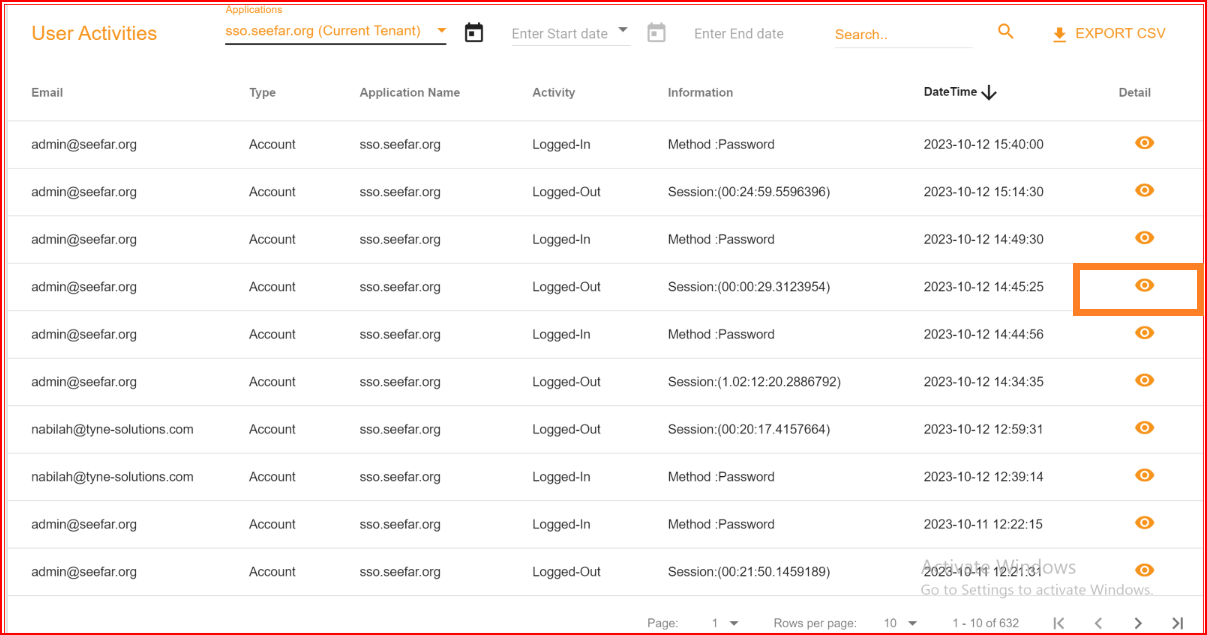This screenshot has width=1207, height=635.
Task: Open detail eye for 2023-10-11 12:22:15 row
Action: (1144, 523)
